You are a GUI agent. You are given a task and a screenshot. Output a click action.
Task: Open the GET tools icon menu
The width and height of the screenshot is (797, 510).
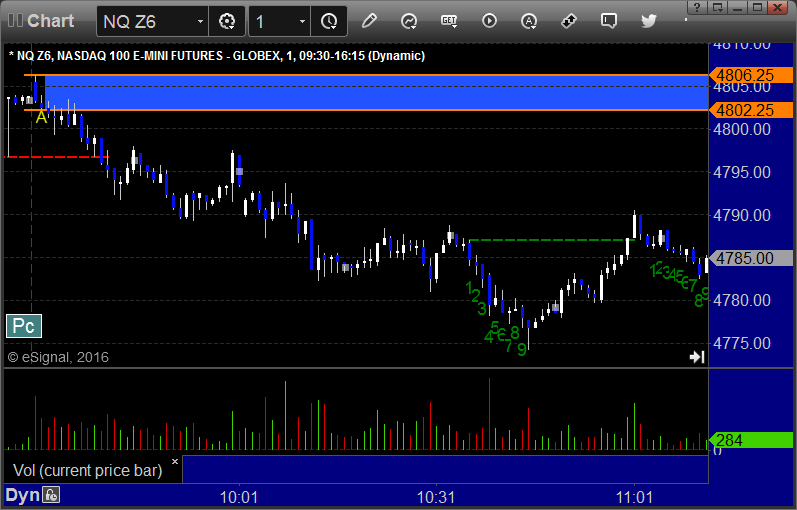[x=449, y=21]
